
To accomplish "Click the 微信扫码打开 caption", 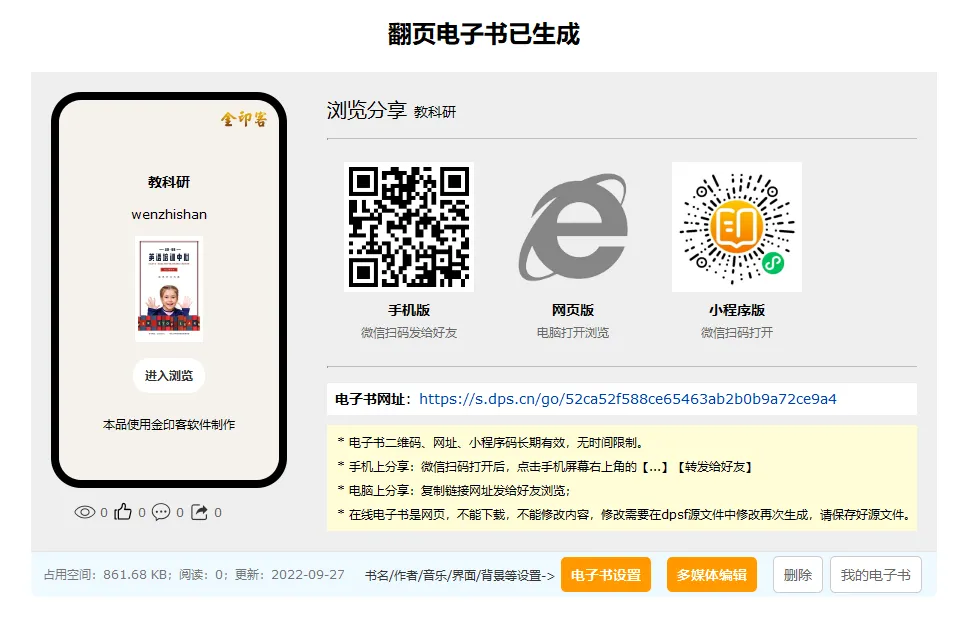I will pyautogui.click(x=737, y=333).
